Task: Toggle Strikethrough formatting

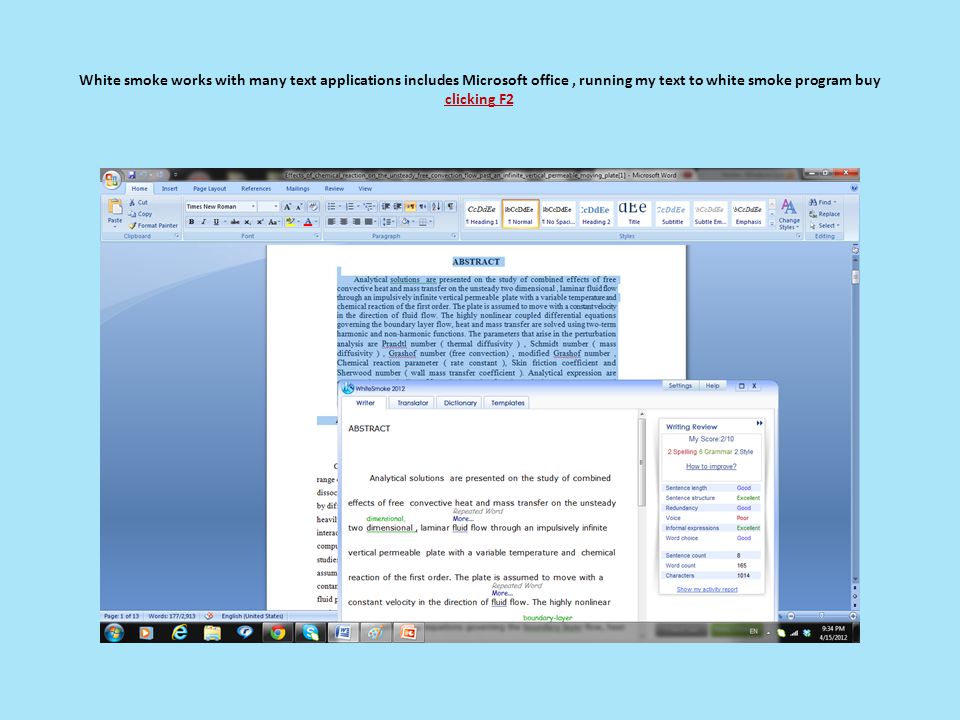Action: pos(234,222)
